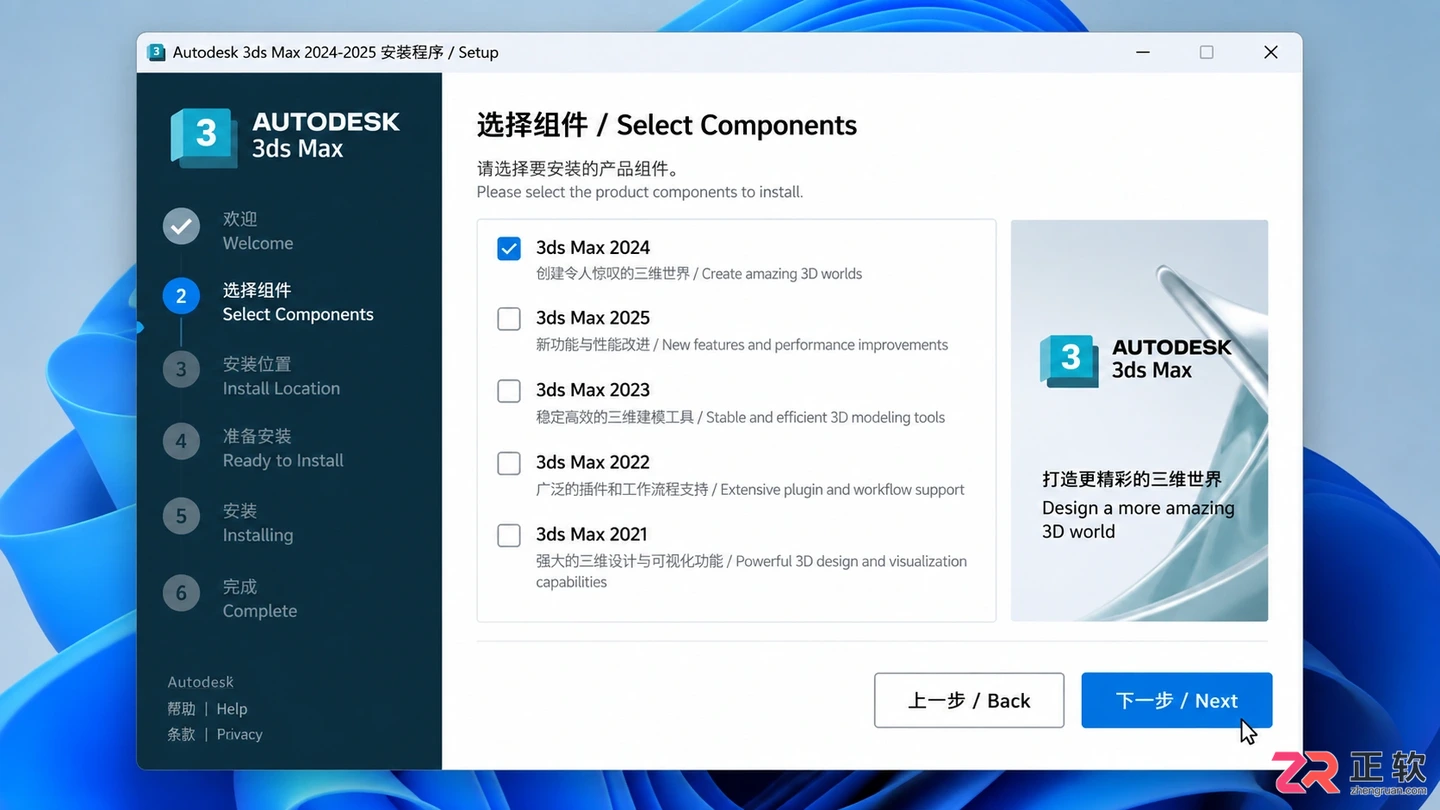Screen dimensions: 1440x810
Task: Click the "3ds Max 2022" component name
Action: (593, 462)
